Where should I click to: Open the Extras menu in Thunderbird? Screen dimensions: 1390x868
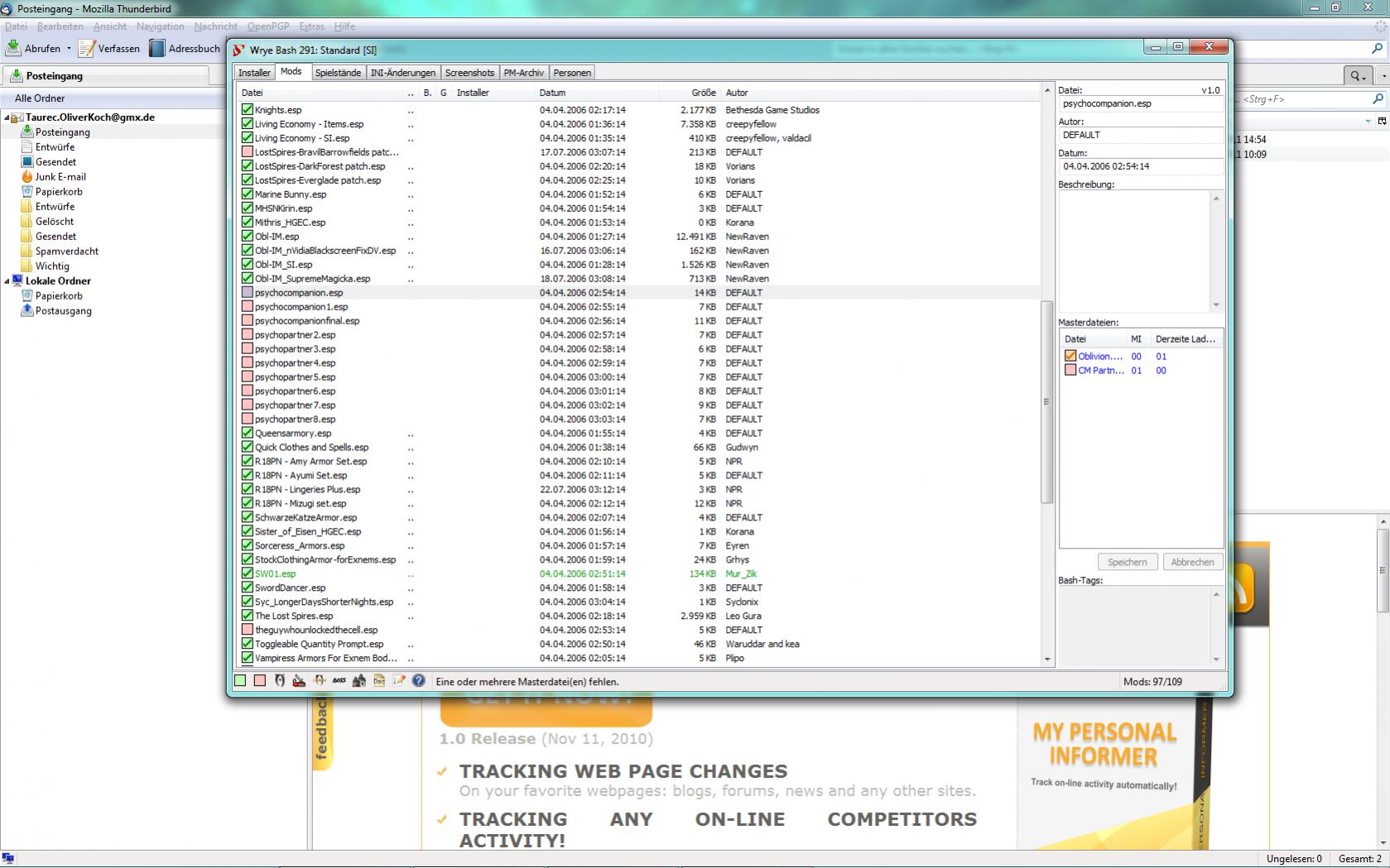click(311, 26)
